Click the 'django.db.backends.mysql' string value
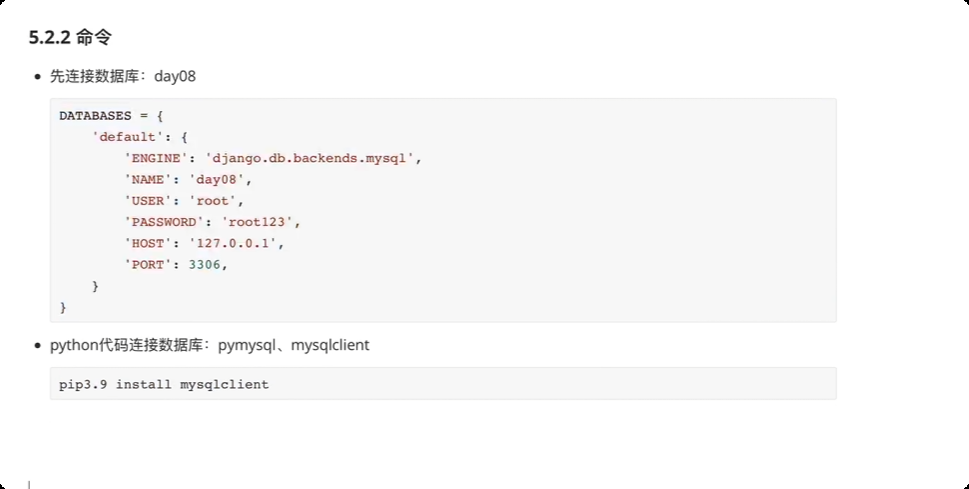Viewport: 969px width, 489px height. (314, 158)
